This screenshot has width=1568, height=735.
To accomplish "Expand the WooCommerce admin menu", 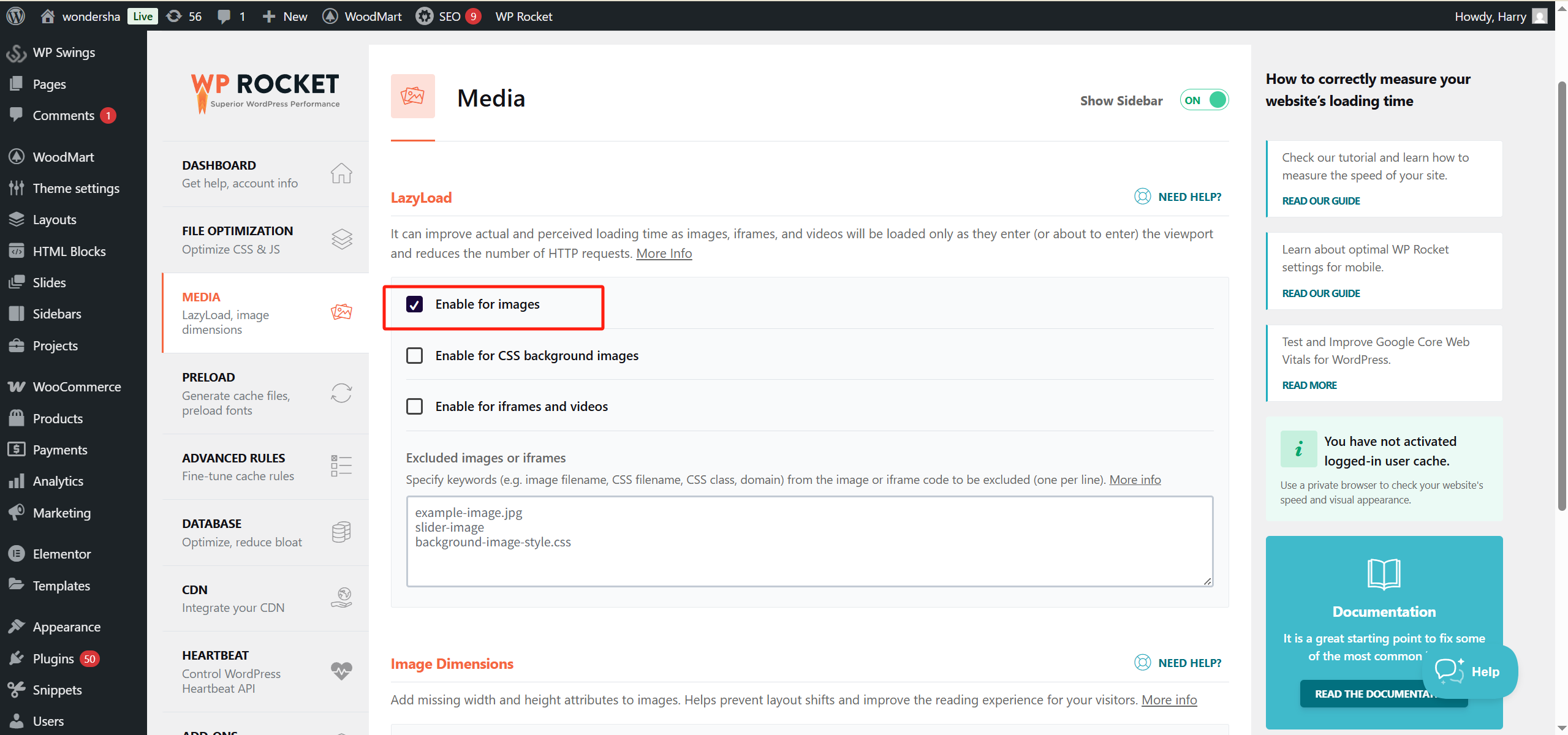I will (77, 387).
